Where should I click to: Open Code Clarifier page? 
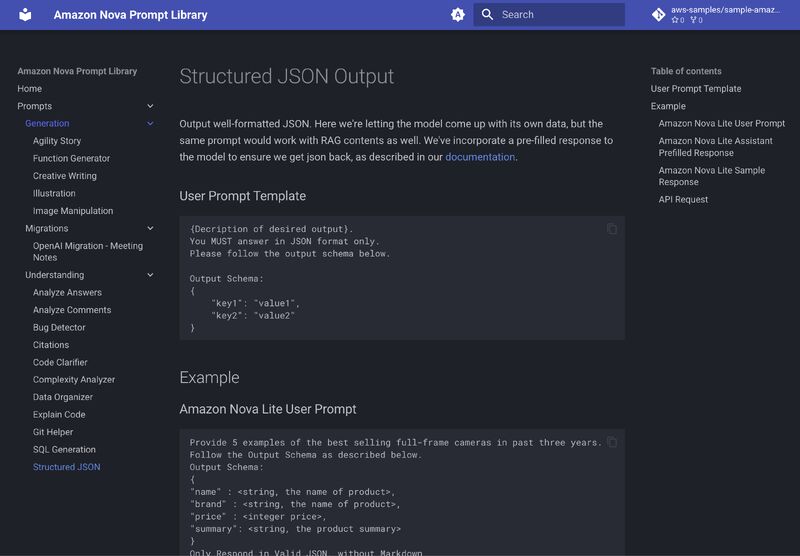pyautogui.click(x=60, y=362)
